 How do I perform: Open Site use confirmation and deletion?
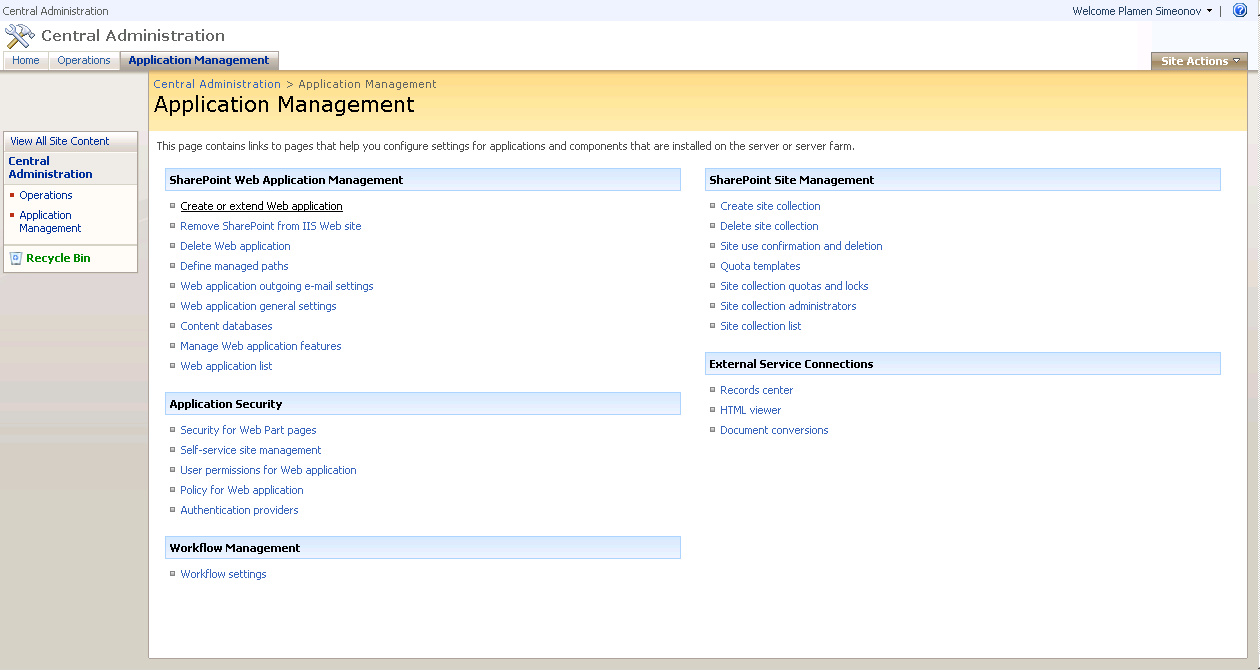click(801, 246)
